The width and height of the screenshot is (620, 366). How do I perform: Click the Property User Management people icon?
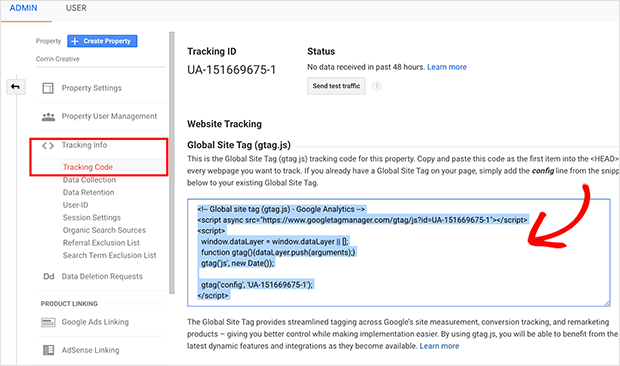tap(48, 117)
